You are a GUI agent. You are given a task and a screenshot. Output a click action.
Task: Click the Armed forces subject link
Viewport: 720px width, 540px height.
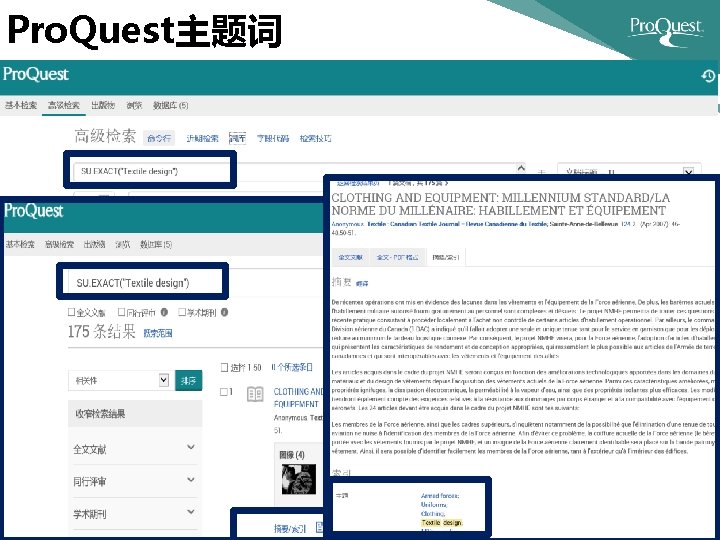[440, 496]
